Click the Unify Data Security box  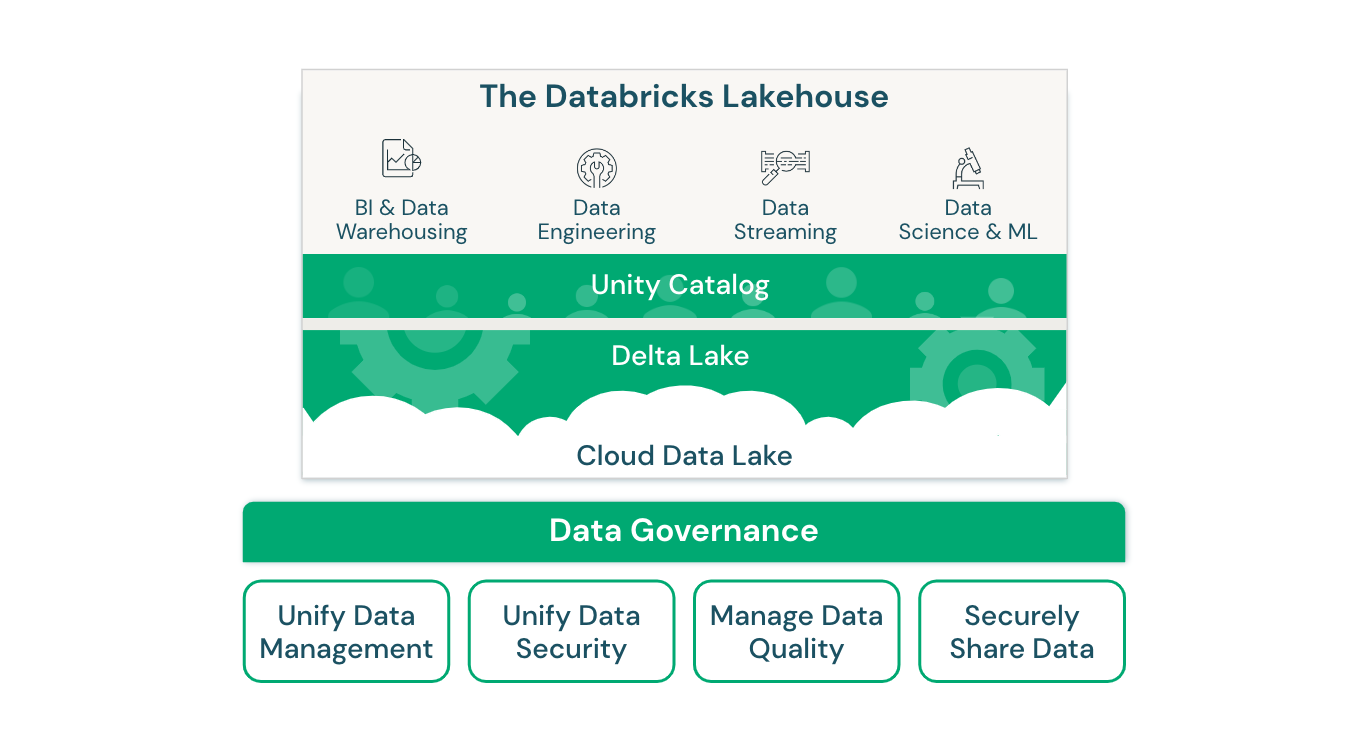point(571,631)
